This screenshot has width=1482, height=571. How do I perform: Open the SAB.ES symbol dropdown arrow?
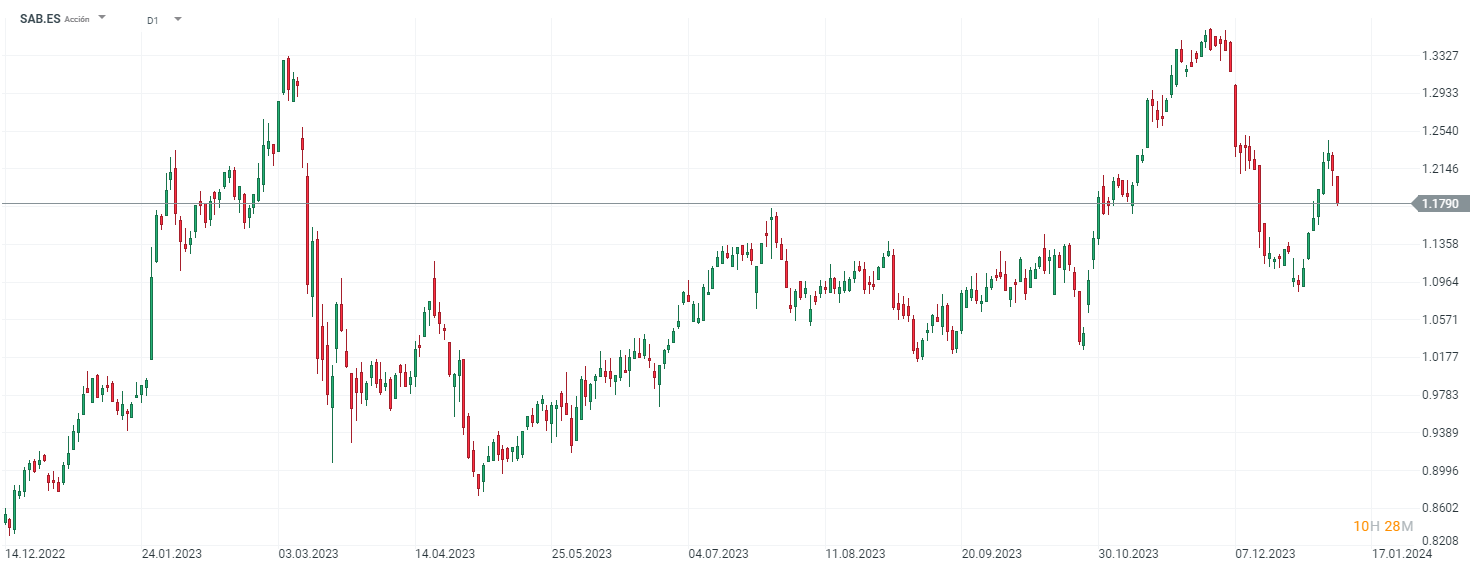(102, 18)
